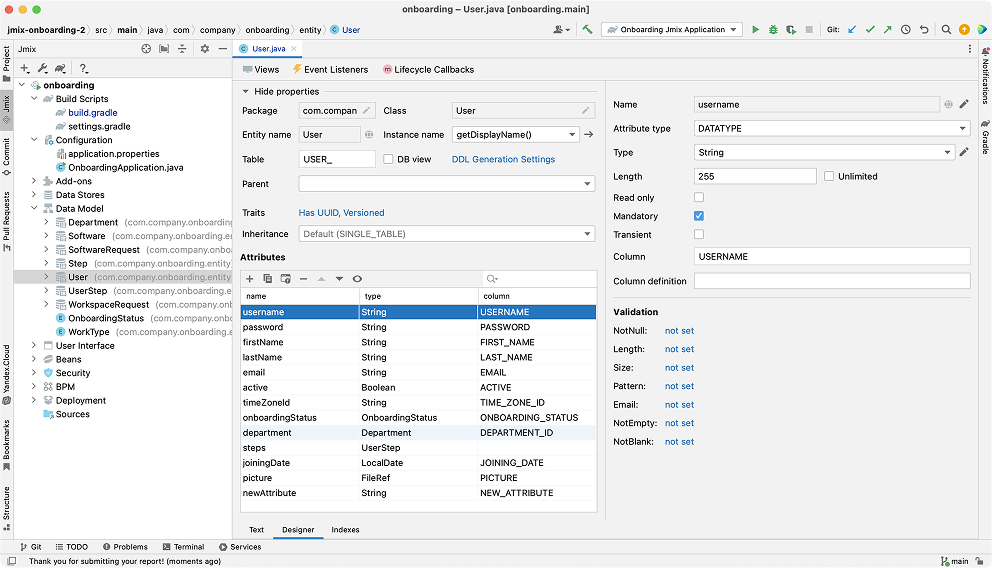This screenshot has width=992, height=568.
Task: Move attribute down with down arrow
Action: click(339, 279)
